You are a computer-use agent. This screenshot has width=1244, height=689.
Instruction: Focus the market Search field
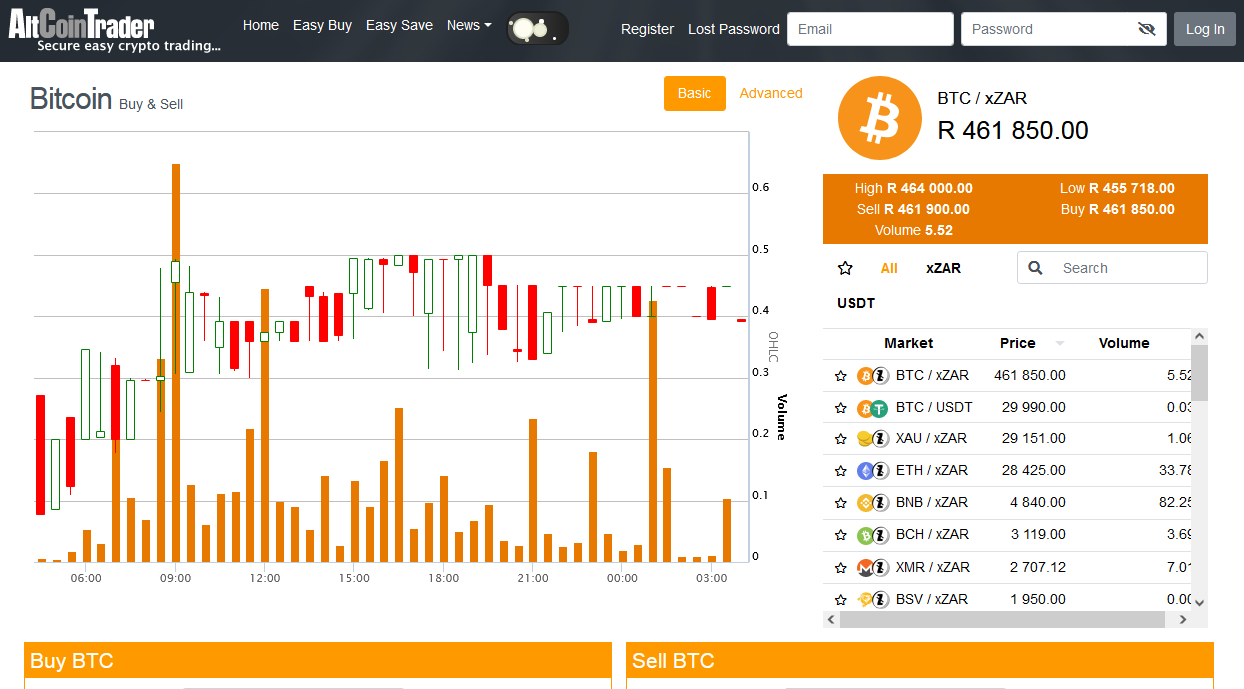point(1112,268)
